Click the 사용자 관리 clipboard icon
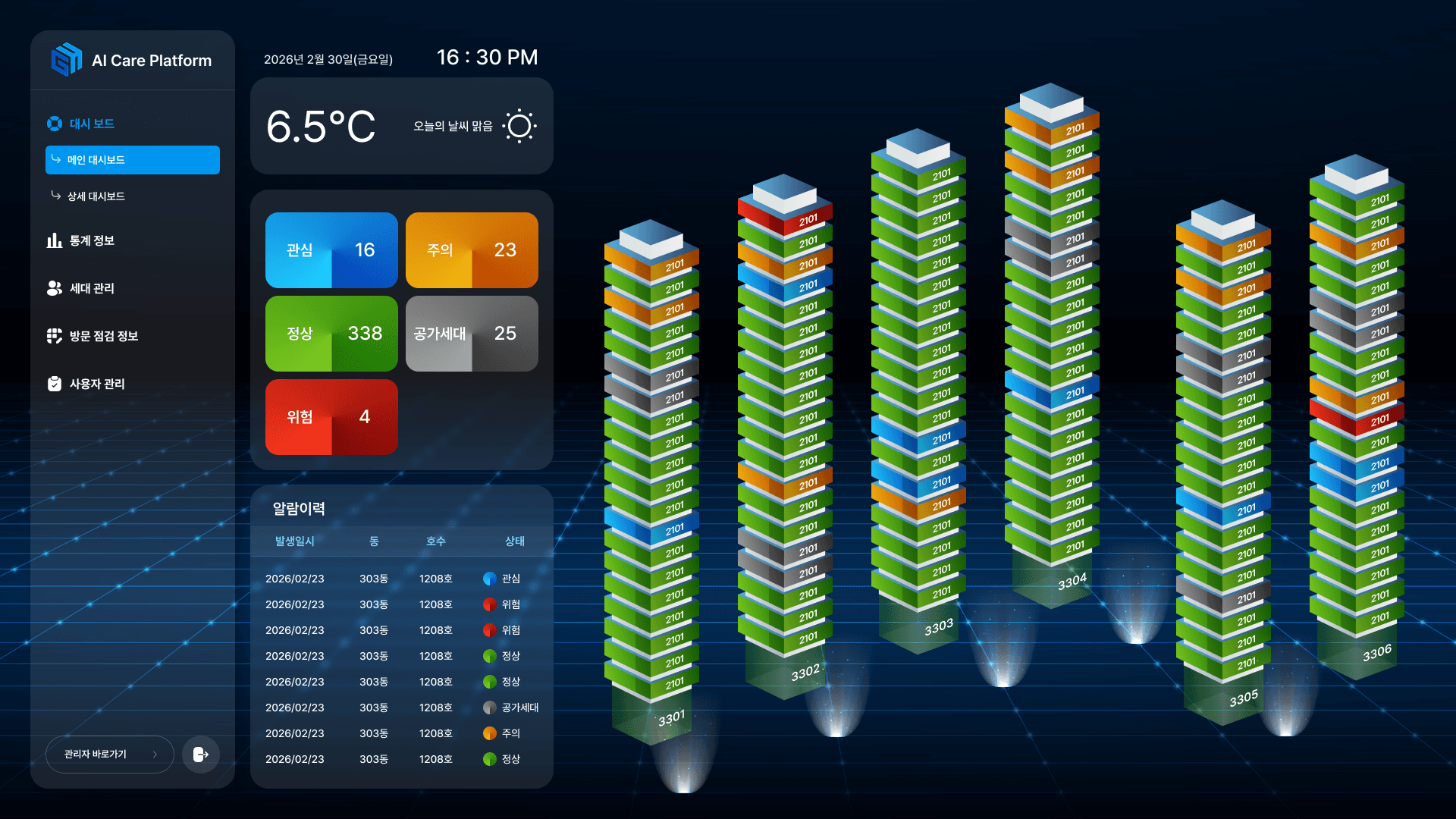The width and height of the screenshot is (1456, 819). (x=55, y=384)
